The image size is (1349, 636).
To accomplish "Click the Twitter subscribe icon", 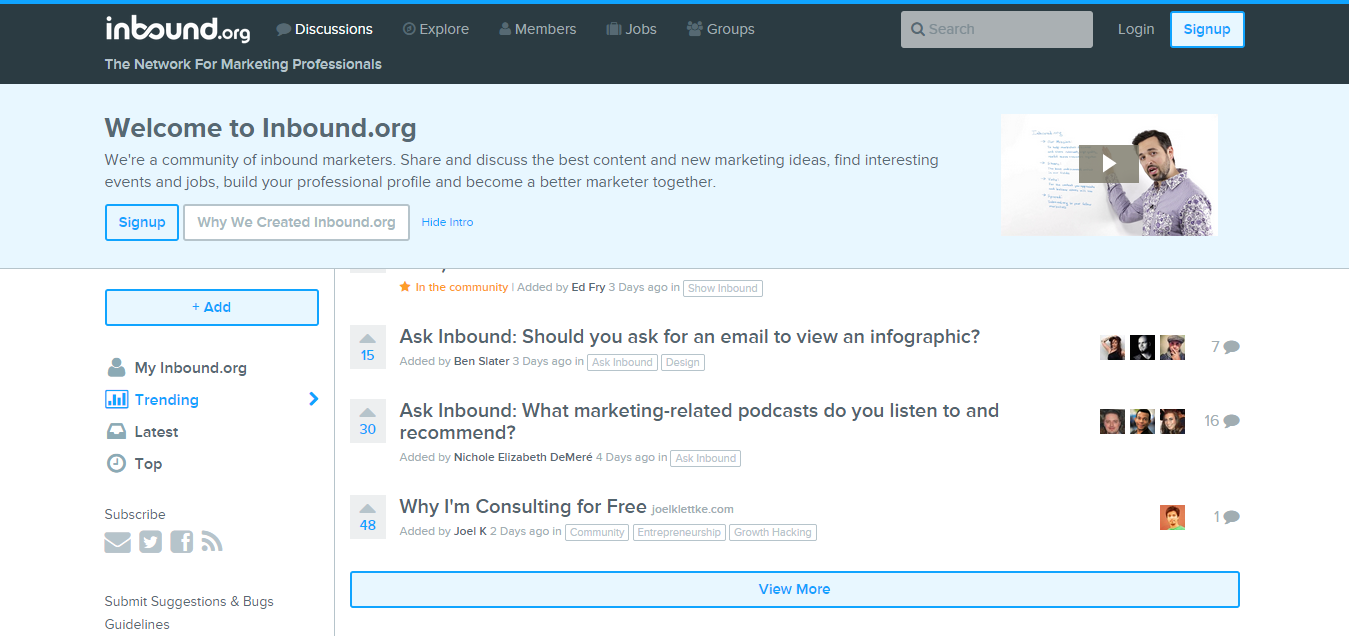I will pos(150,542).
